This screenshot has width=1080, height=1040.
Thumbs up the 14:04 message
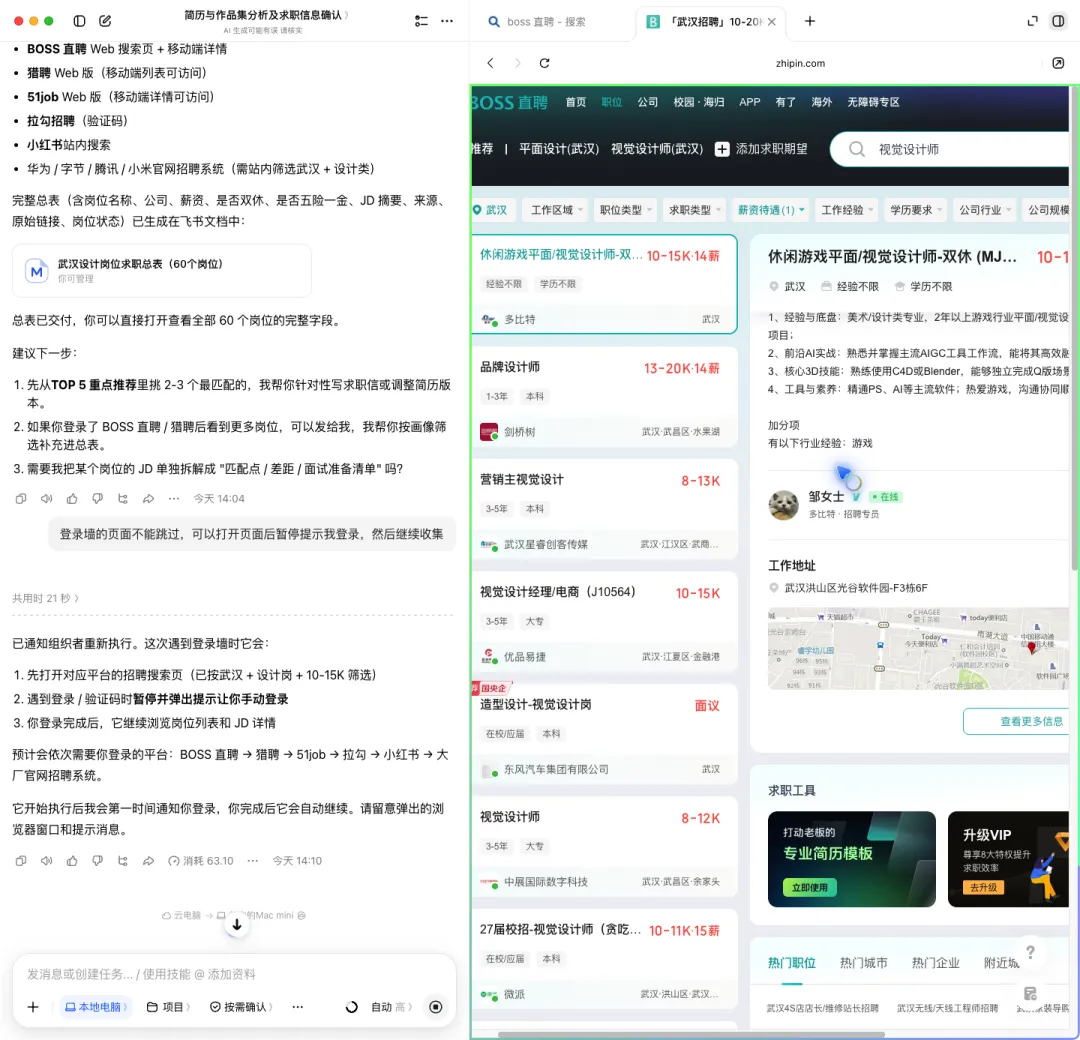click(x=72, y=499)
